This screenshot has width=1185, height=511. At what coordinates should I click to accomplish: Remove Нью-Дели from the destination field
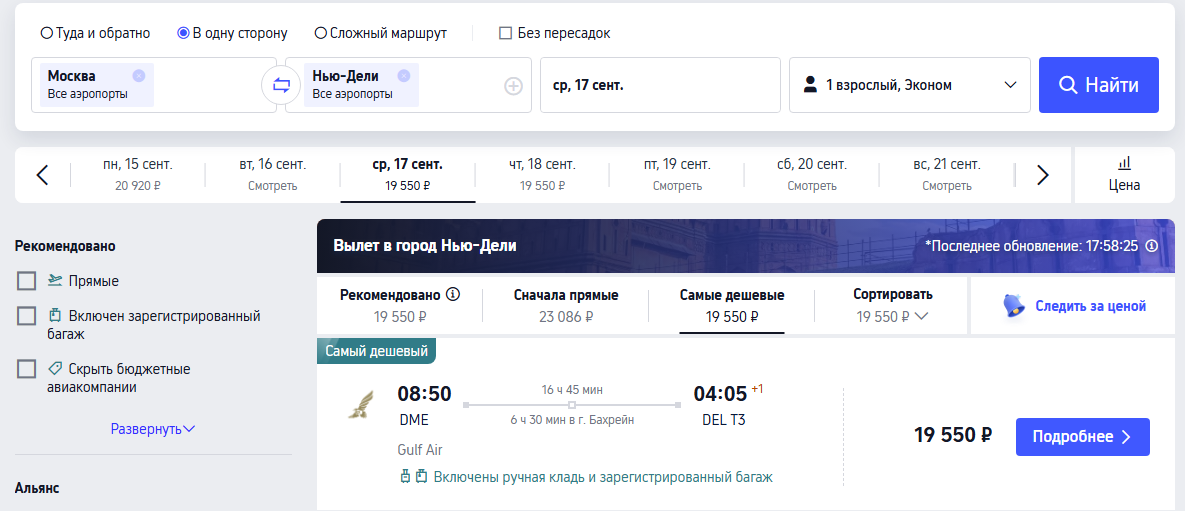[404, 76]
